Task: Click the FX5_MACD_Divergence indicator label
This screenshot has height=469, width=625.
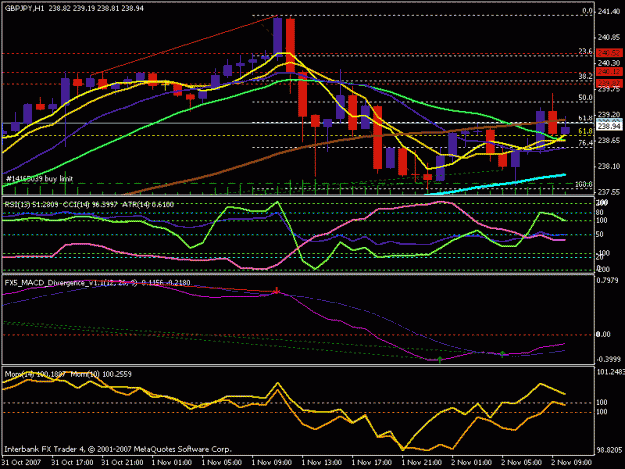Action: pos(97,283)
